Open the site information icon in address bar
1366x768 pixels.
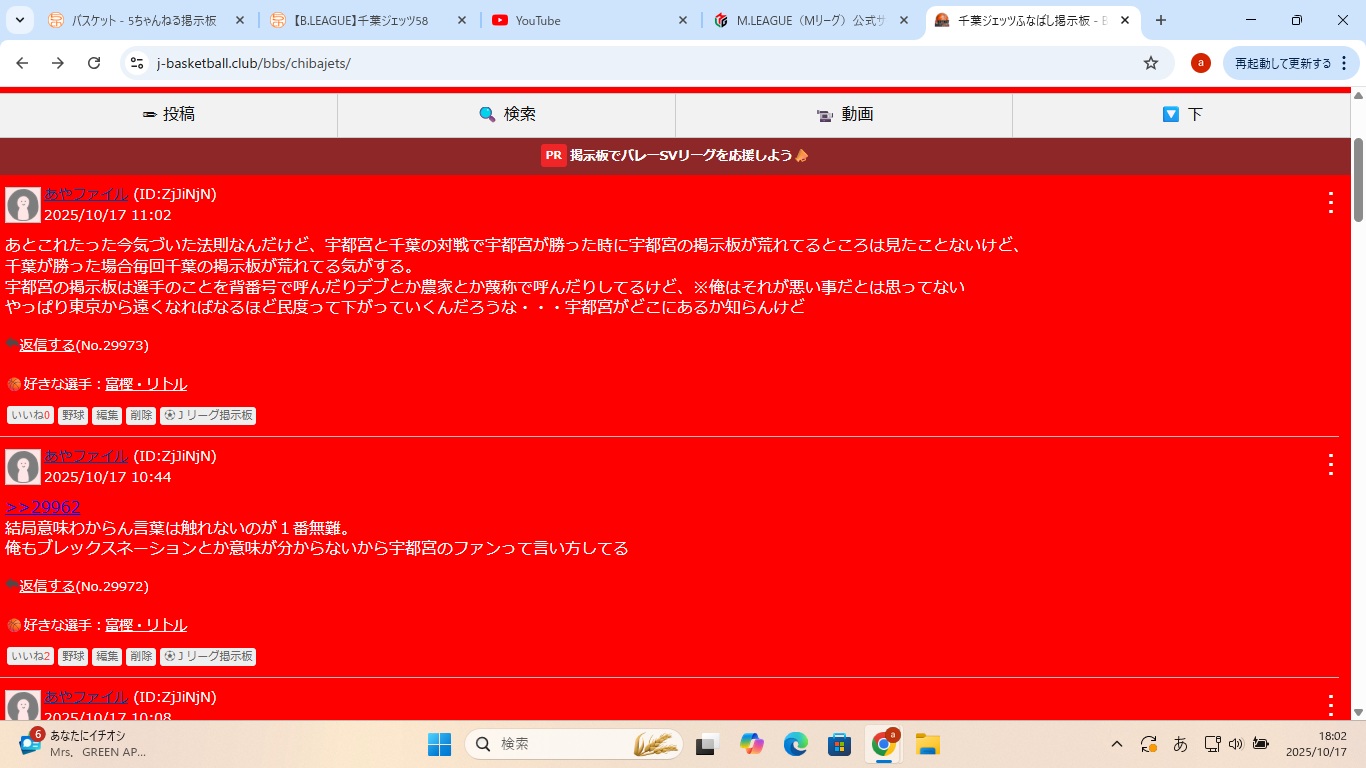[138, 63]
